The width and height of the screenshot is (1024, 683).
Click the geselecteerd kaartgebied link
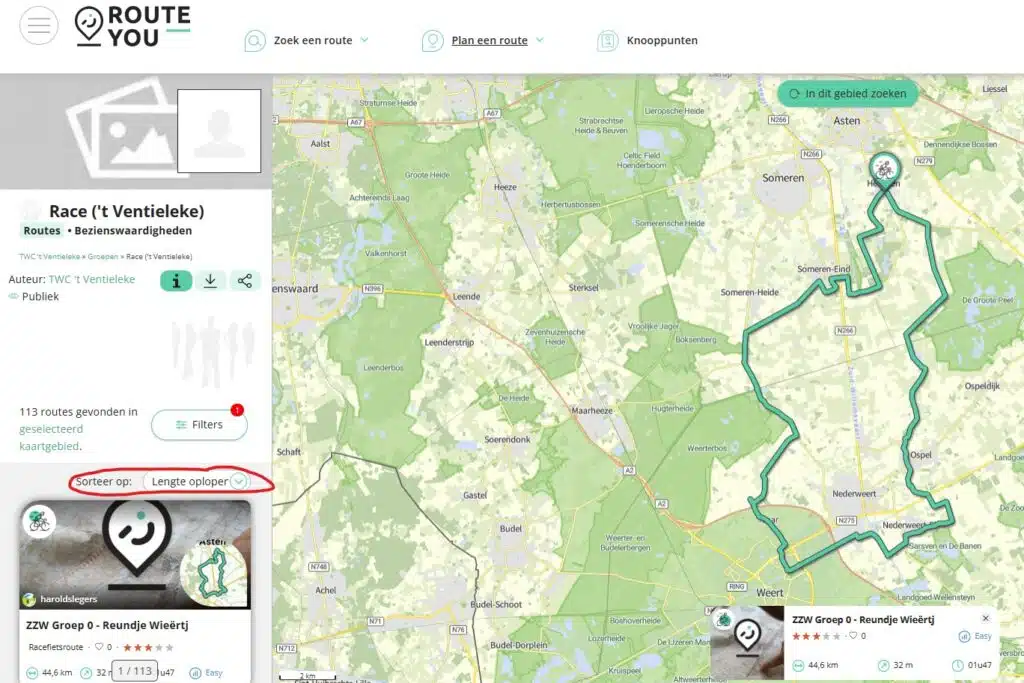pyautogui.click(x=50, y=437)
